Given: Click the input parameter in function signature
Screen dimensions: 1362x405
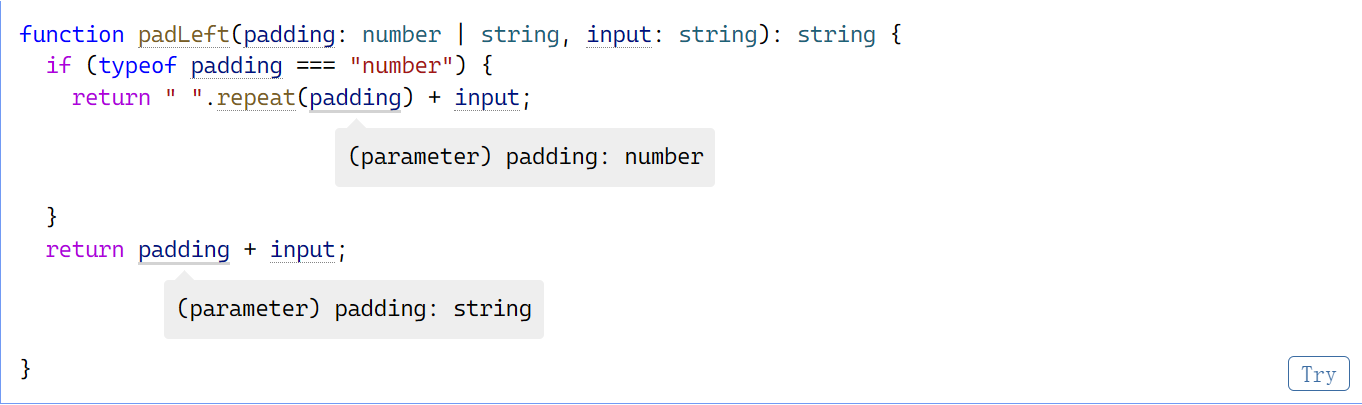Looking at the screenshot, I should click(619, 35).
